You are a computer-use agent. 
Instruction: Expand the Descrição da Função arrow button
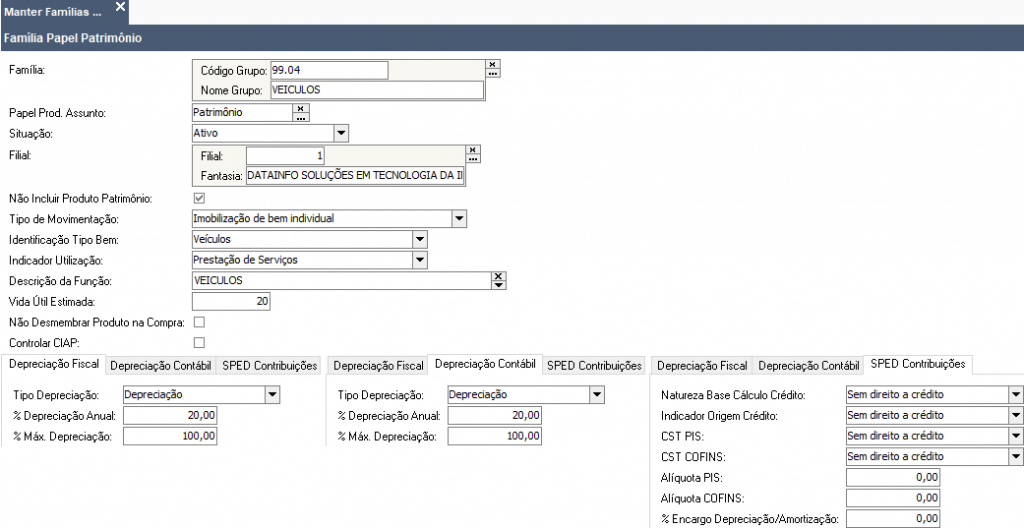[x=499, y=285]
